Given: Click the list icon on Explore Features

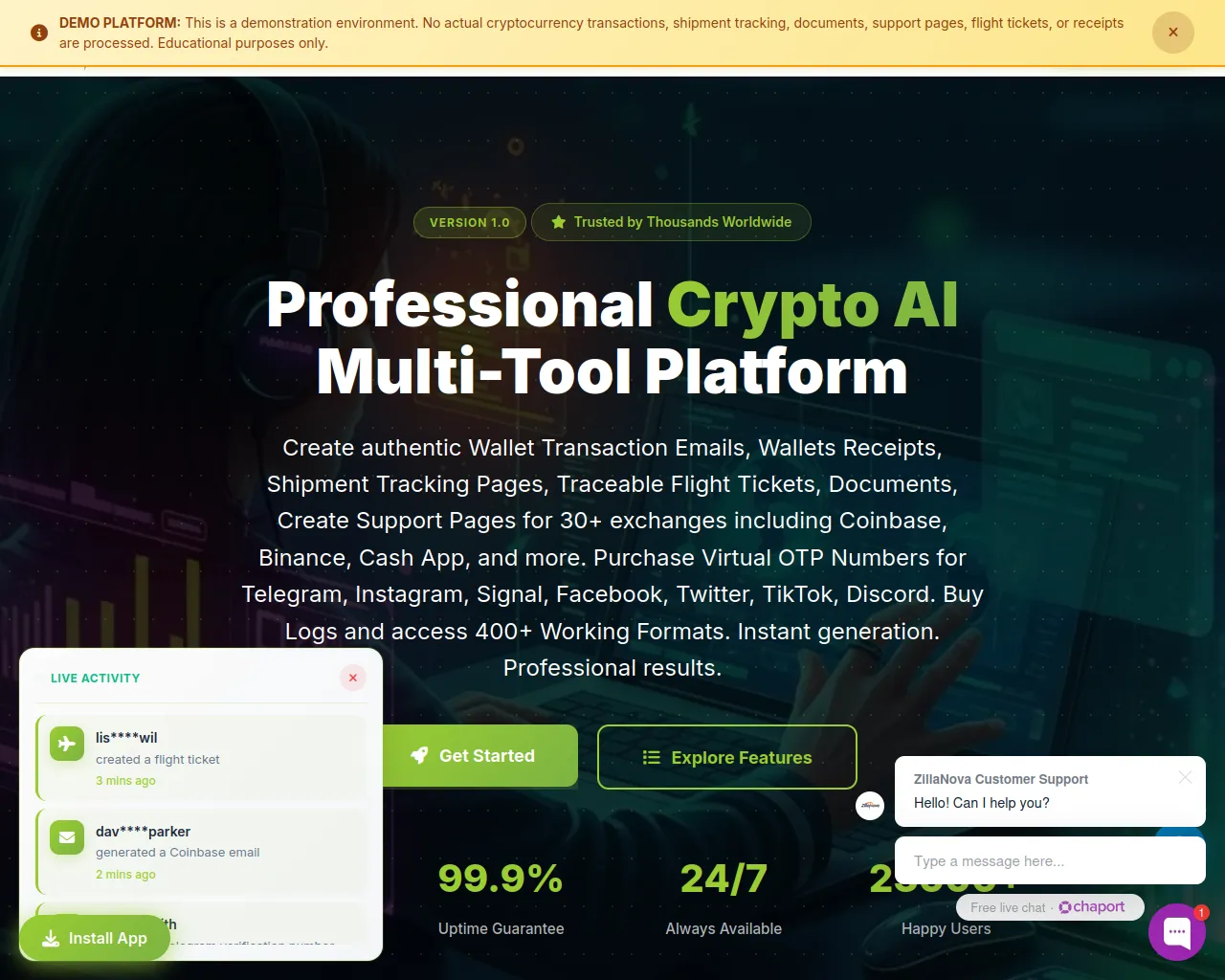Looking at the screenshot, I should pyautogui.click(x=652, y=758).
